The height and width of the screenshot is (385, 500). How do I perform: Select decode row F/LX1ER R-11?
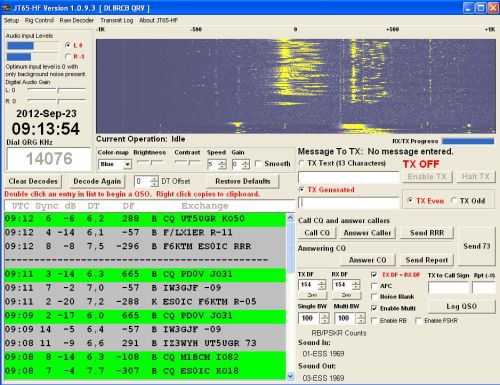[145, 233]
